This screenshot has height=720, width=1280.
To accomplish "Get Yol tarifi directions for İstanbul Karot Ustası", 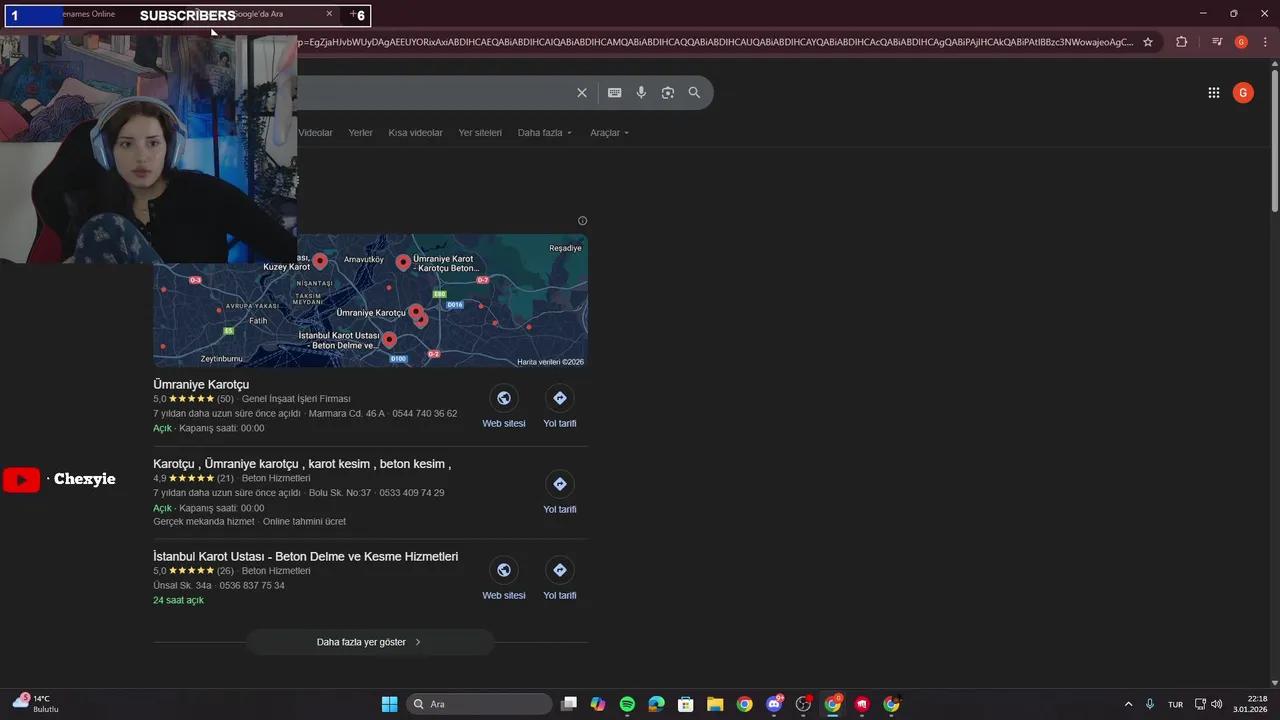I will 559,569.
